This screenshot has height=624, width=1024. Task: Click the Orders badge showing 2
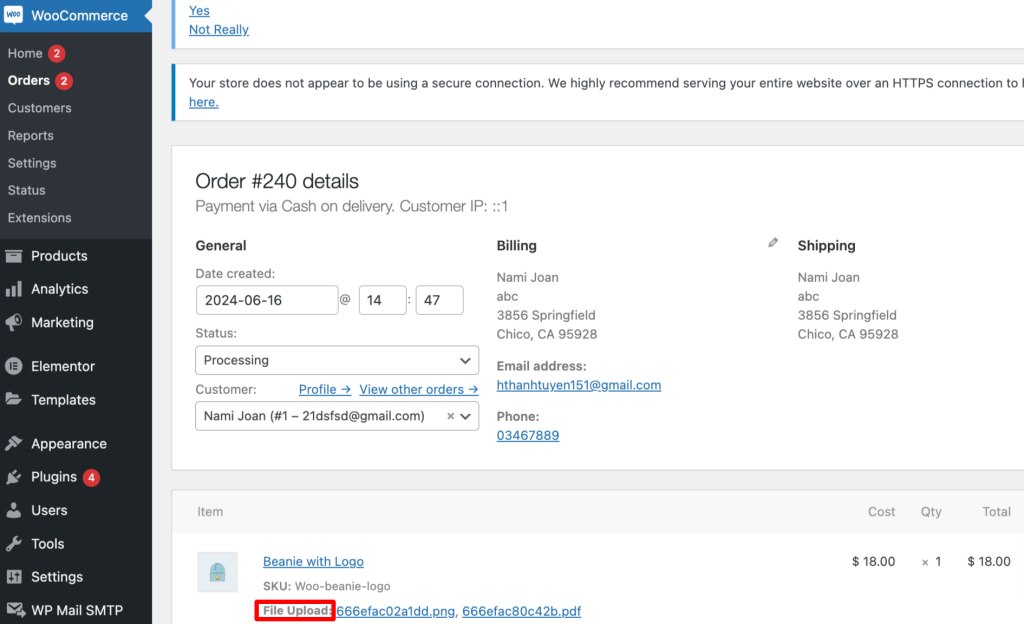point(63,81)
